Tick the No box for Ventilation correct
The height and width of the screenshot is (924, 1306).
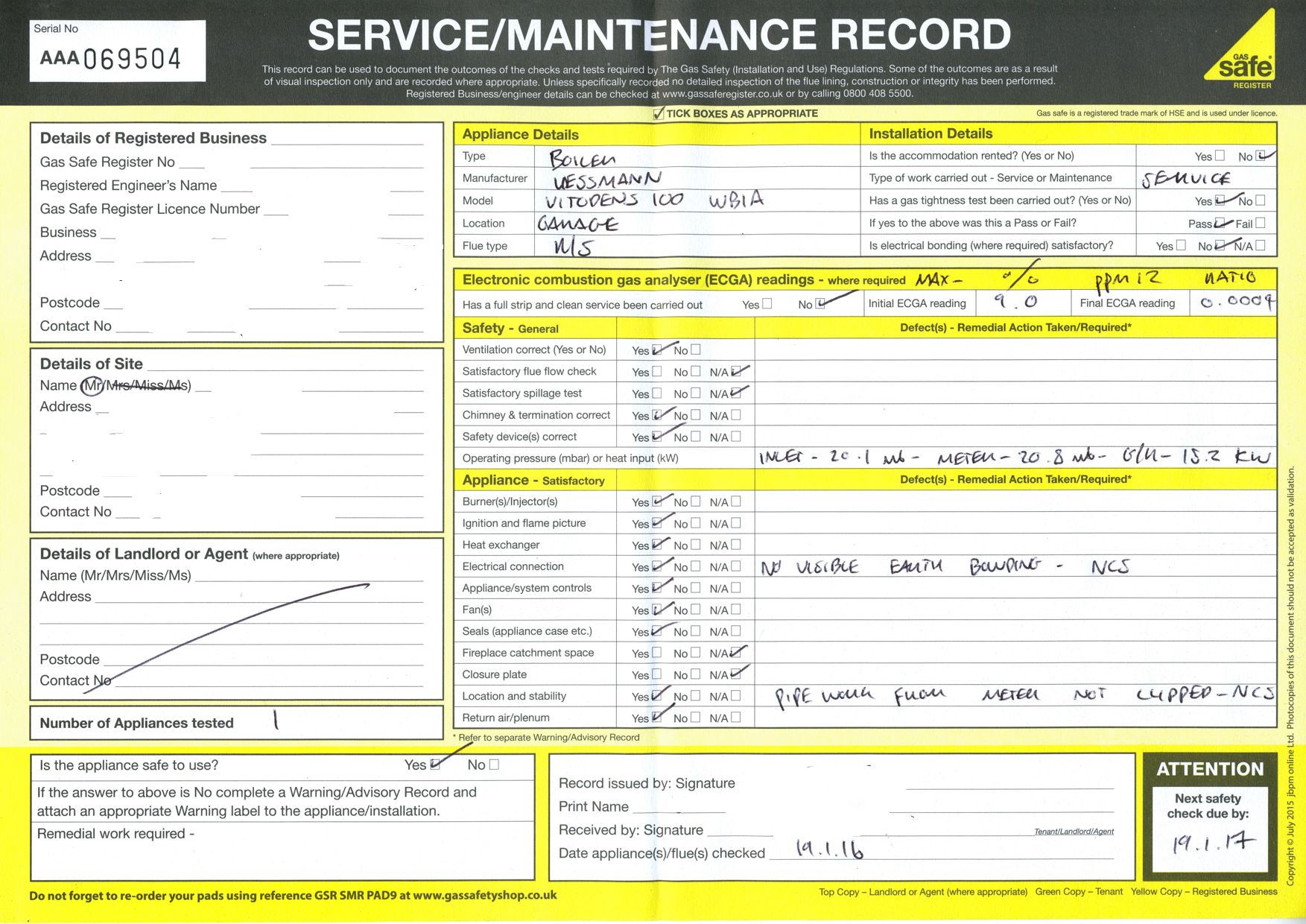[x=695, y=349]
